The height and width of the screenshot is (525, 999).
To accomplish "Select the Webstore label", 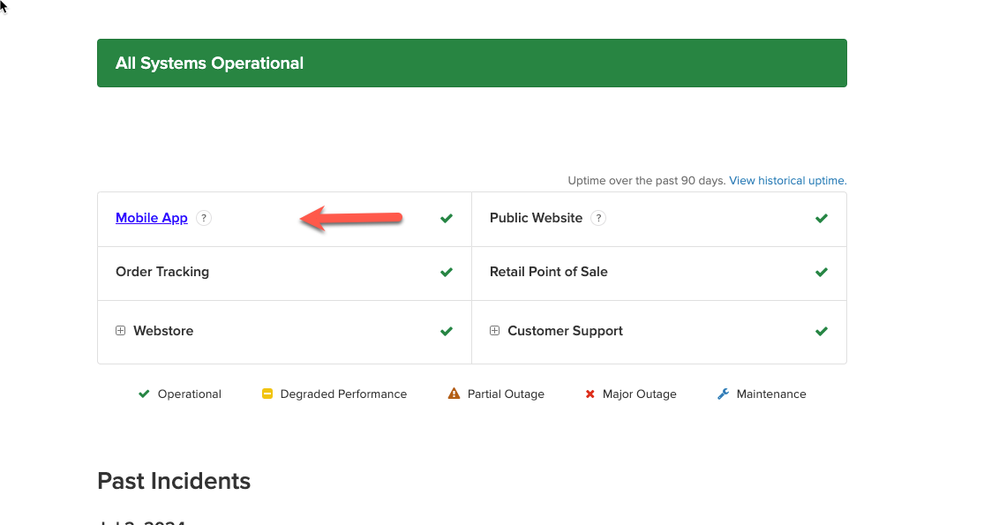I will 163,331.
